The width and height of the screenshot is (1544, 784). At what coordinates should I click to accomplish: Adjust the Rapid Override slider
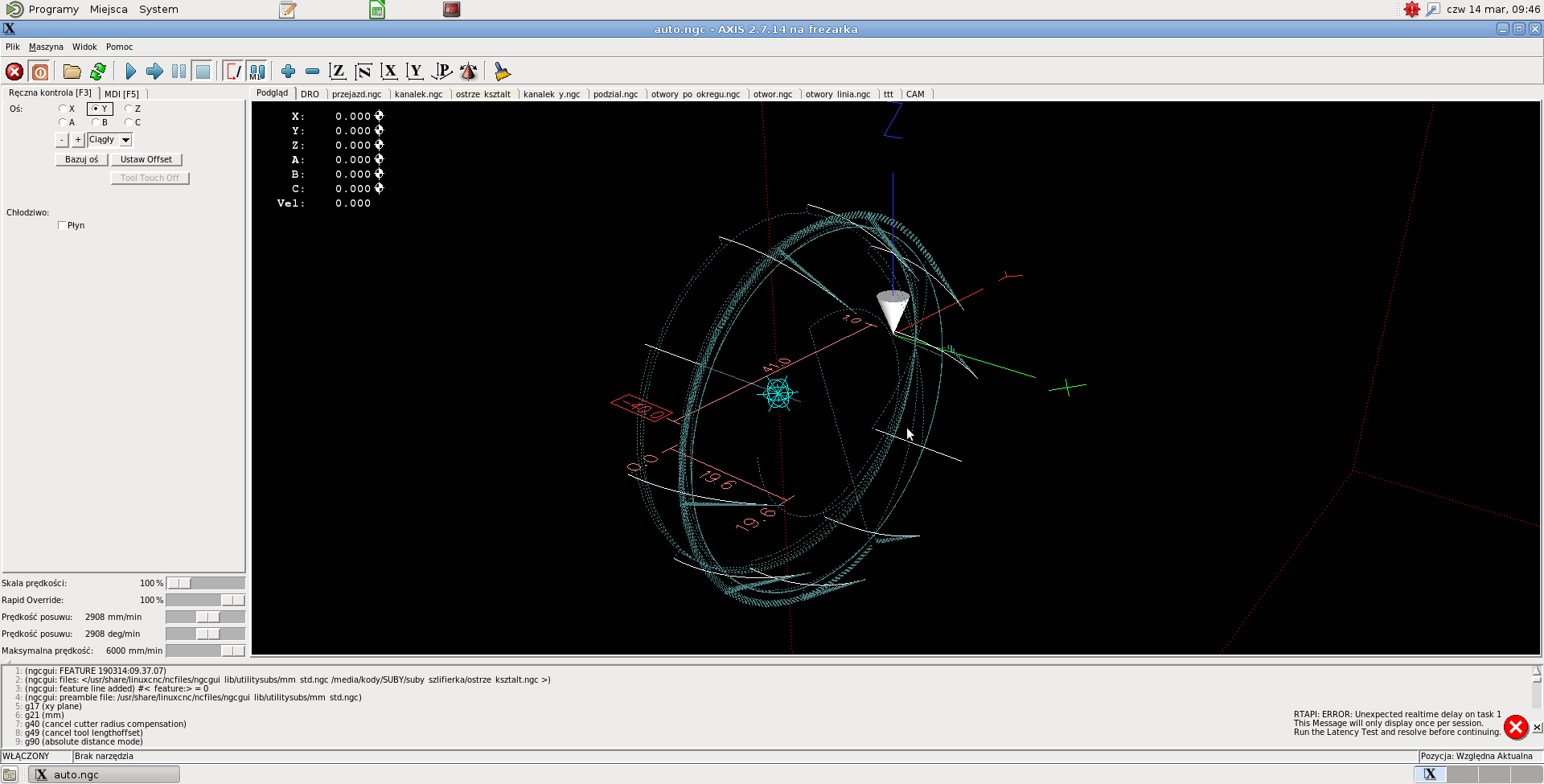click(x=205, y=600)
